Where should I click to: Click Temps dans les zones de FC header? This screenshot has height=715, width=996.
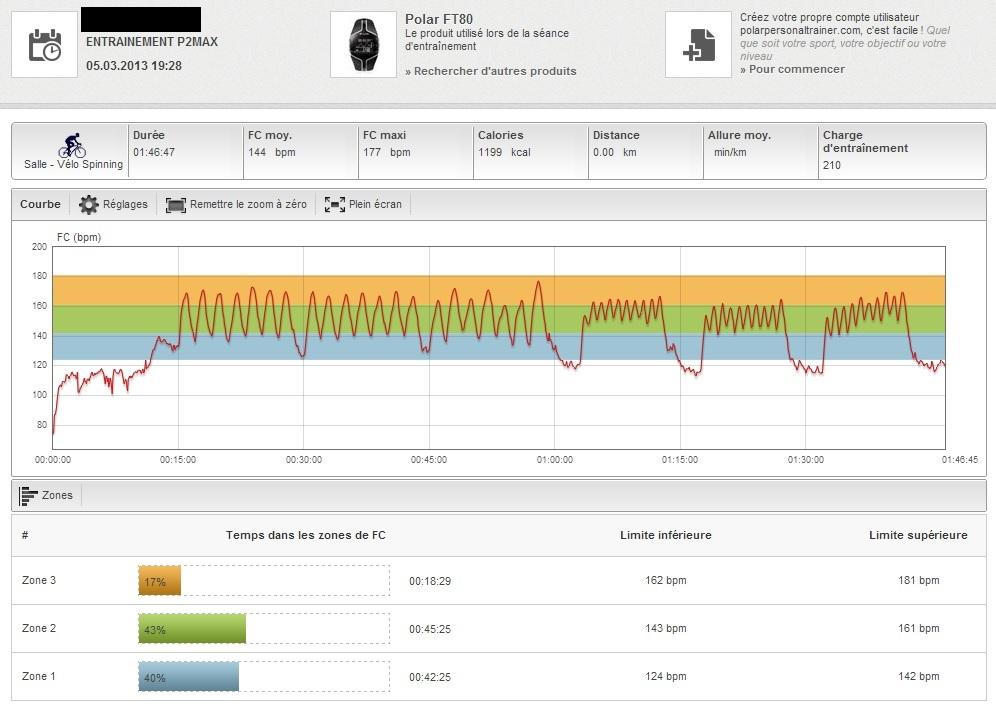pyautogui.click(x=306, y=535)
